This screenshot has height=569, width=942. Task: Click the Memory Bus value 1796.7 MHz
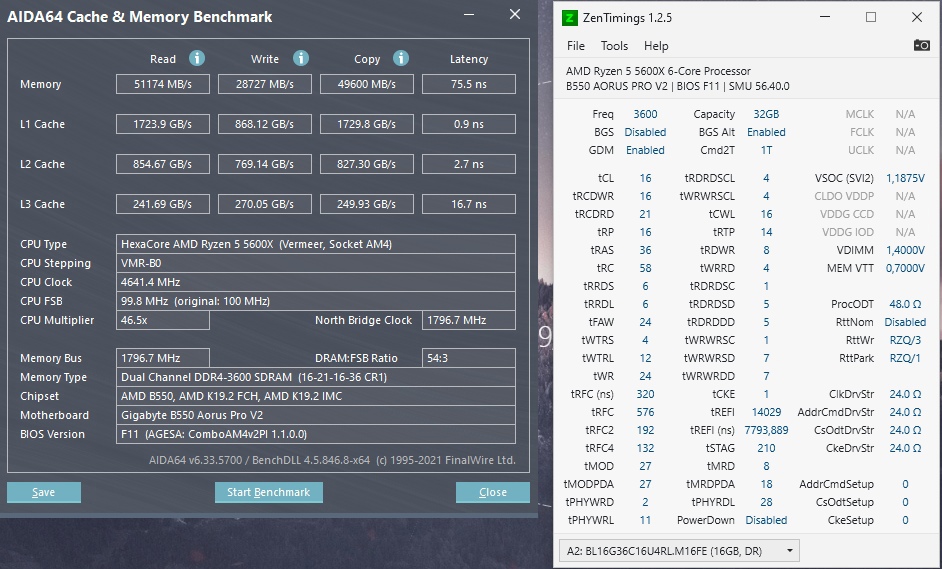click(163, 358)
